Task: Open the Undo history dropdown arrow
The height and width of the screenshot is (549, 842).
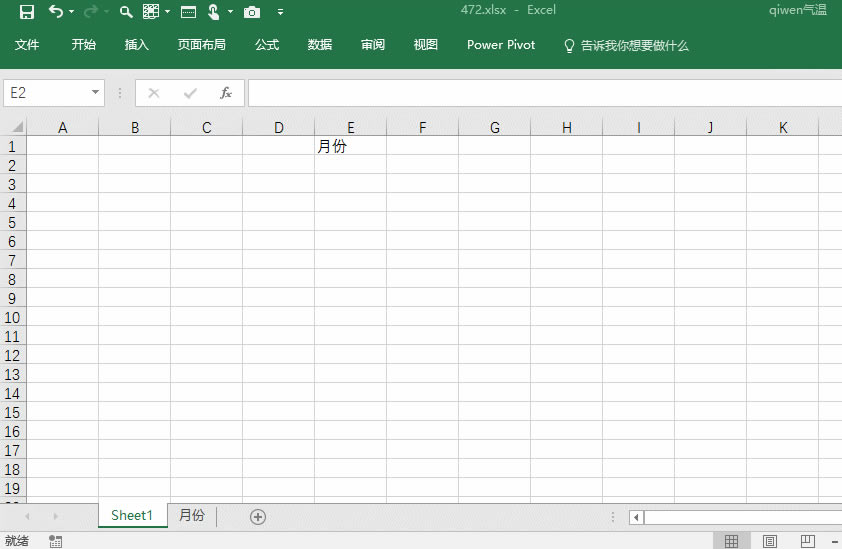Action: click(x=72, y=12)
